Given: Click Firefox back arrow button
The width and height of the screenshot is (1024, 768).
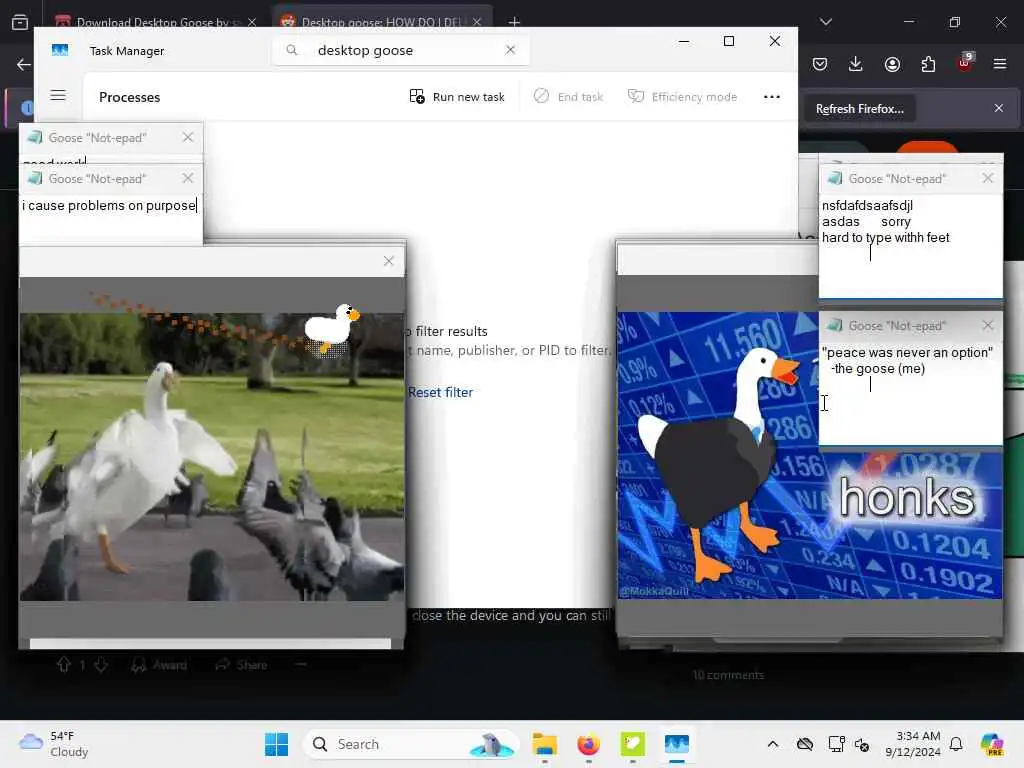Looking at the screenshot, I should click(x=24, y=64).
